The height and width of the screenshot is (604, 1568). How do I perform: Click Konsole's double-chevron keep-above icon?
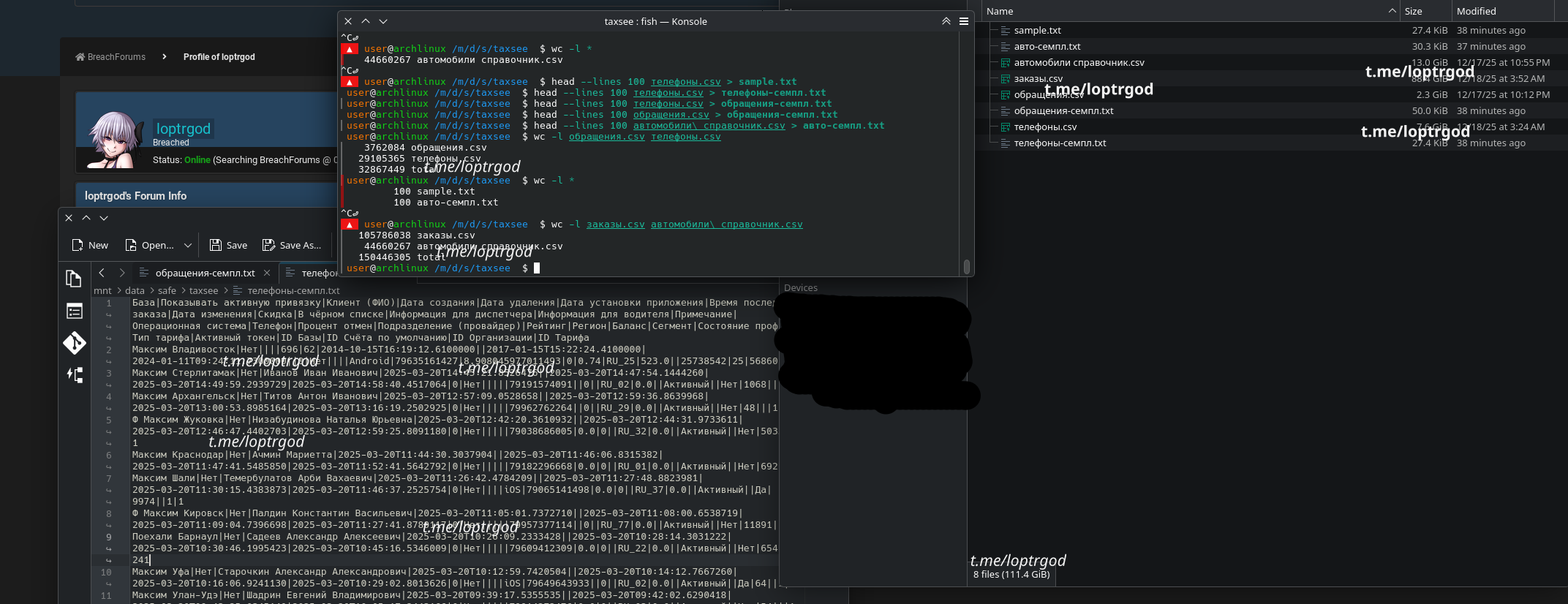click(x=946, y=21)
